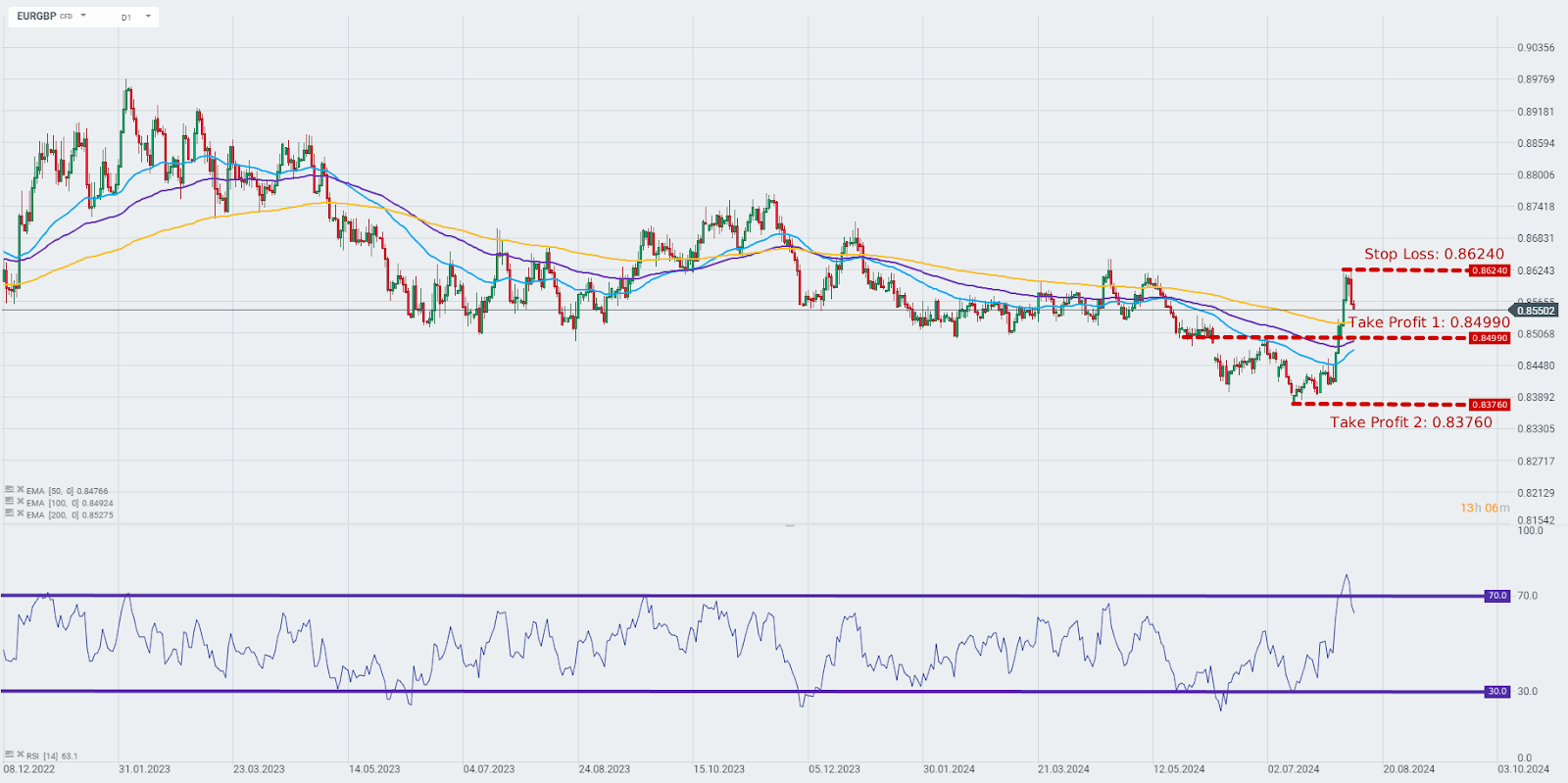Screen dimensions: 1568x783
Task: Remove the RSI [14] indicator
Action: (20, 755)
